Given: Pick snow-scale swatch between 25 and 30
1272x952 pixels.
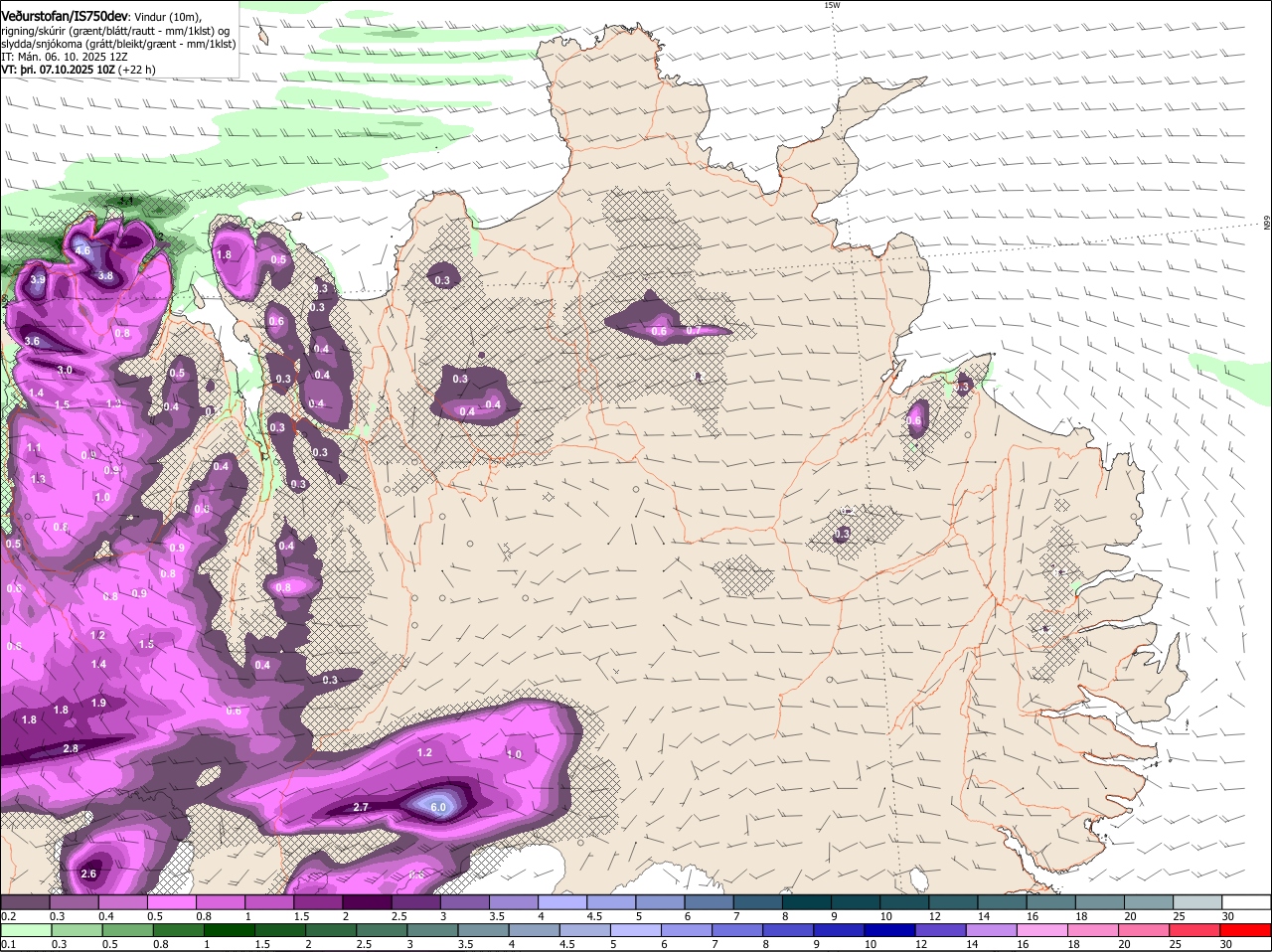Looking at the screenshot, I should click(1195, 901).
